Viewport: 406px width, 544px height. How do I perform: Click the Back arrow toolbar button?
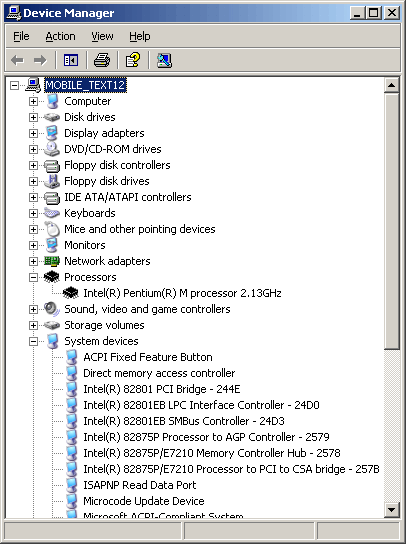click(x=17, y=60)
